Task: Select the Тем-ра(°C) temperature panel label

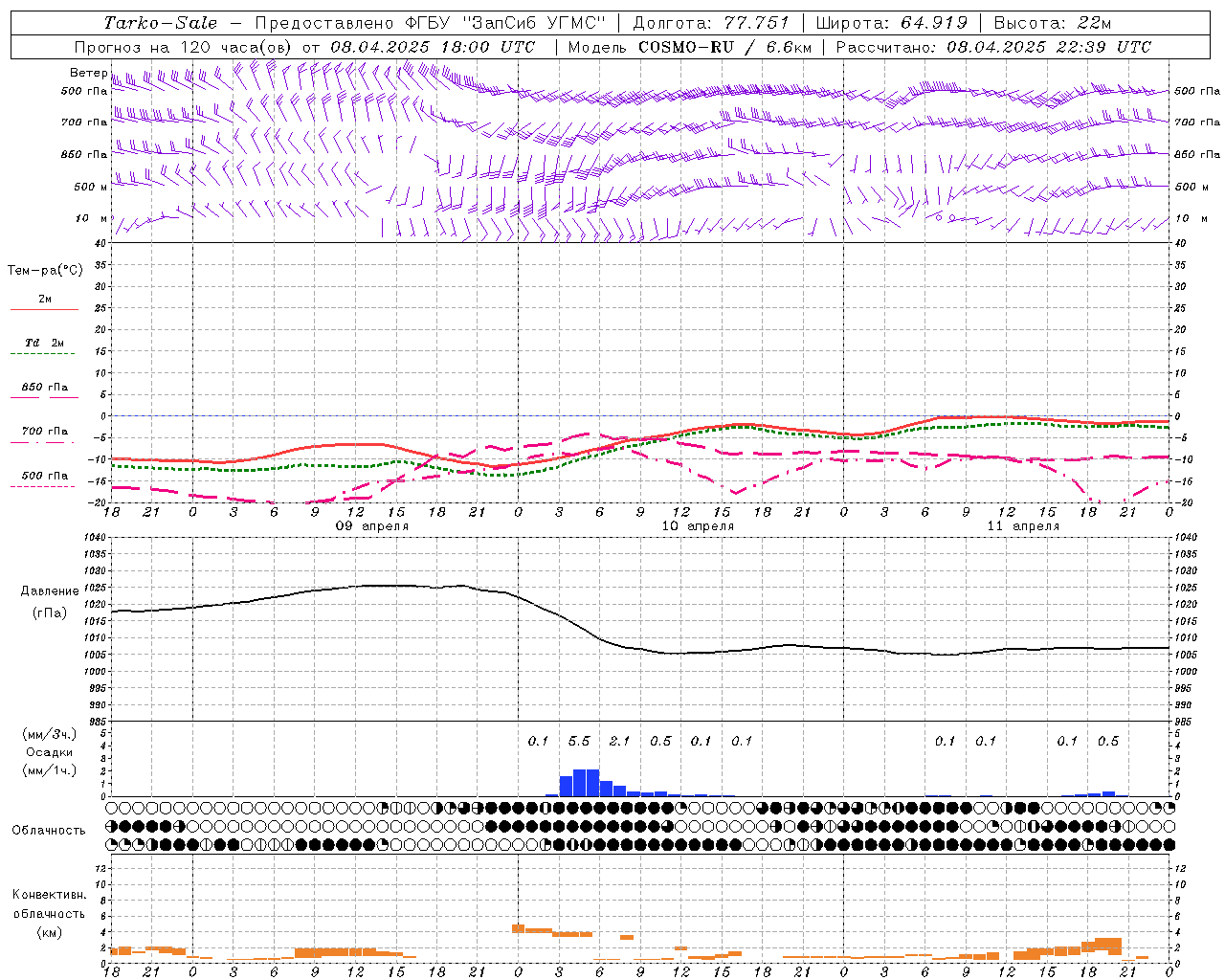Action: [45, 271]
